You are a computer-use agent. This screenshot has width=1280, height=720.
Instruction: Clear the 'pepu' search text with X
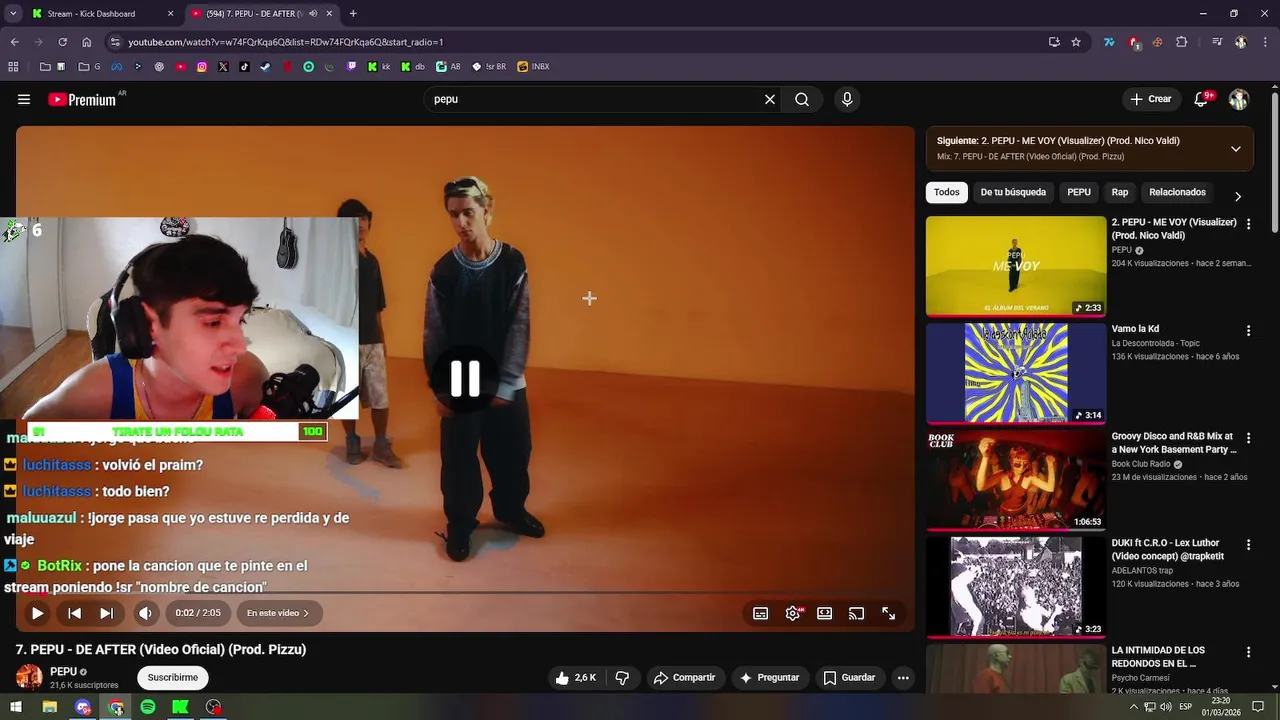click(x=770, y=99)
